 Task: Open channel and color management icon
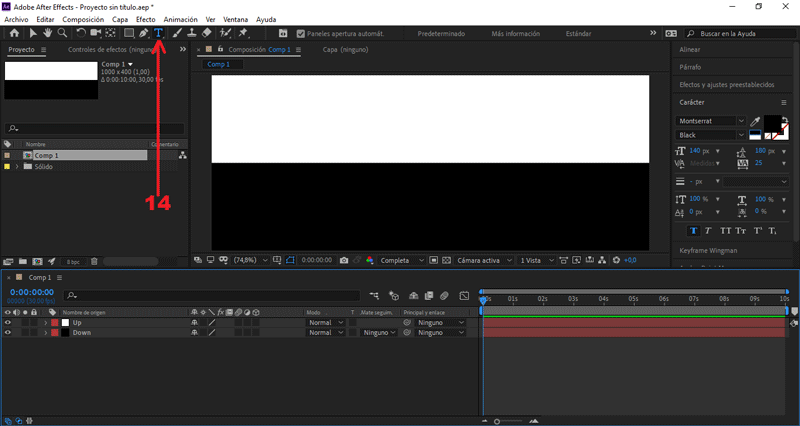(370, 260)
